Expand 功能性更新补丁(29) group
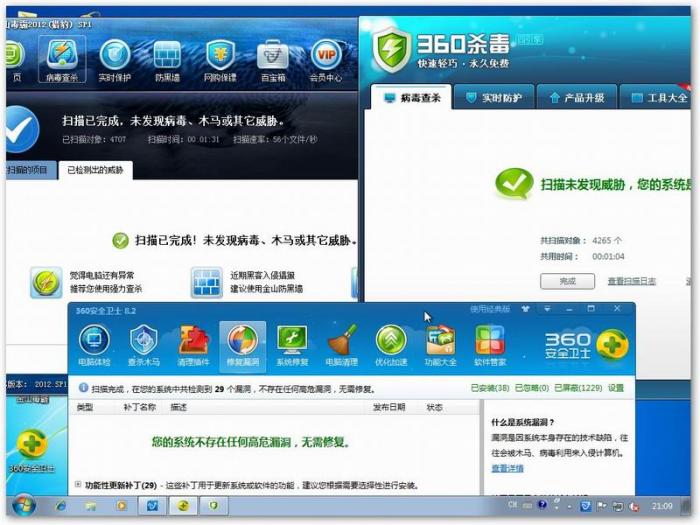700x525 pixels. click(x=78, y=484)
